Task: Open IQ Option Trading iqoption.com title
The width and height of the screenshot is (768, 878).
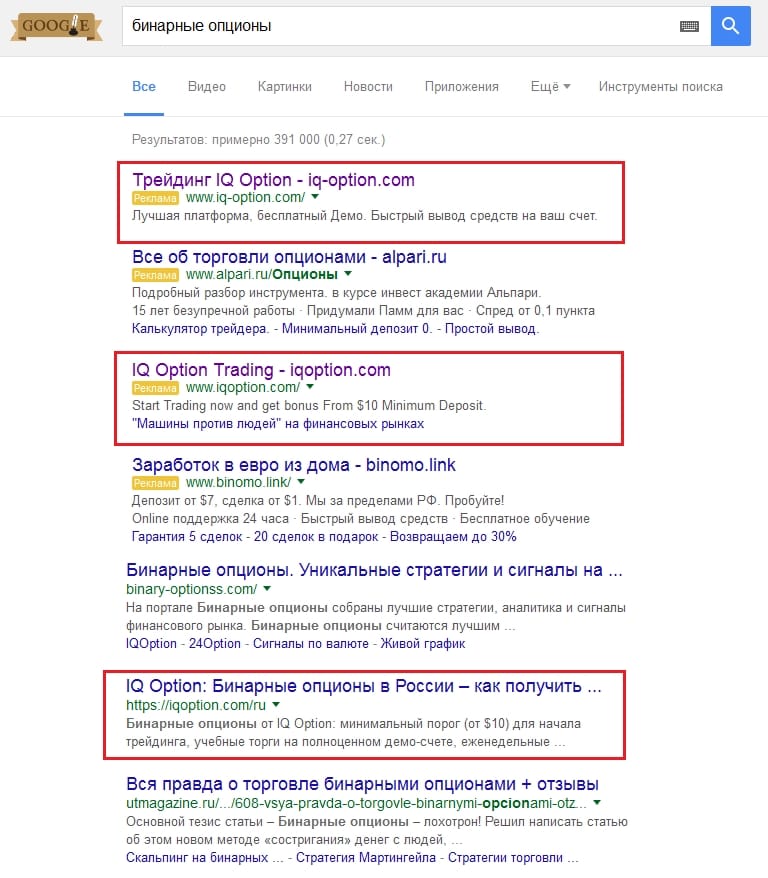Action: click(x=261, y=370)
